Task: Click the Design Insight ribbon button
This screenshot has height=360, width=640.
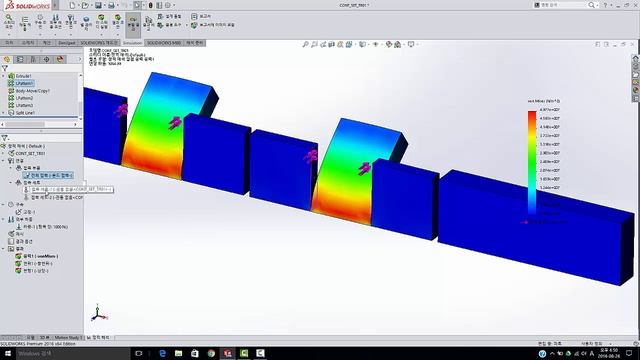Action: (x=169, y=16)
